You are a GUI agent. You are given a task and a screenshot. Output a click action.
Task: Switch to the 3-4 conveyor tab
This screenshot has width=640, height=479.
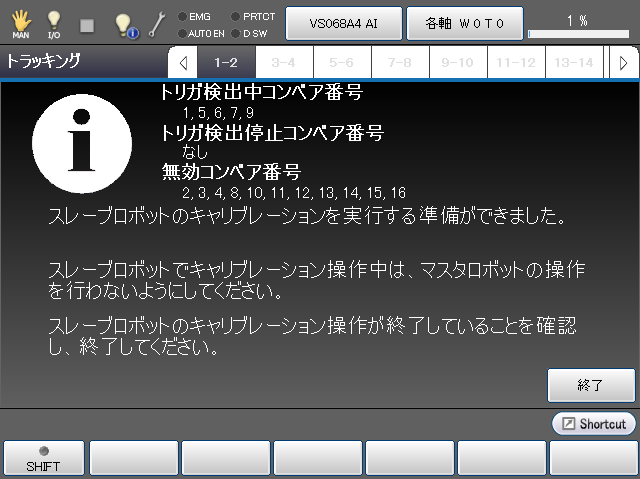point(283,62)
